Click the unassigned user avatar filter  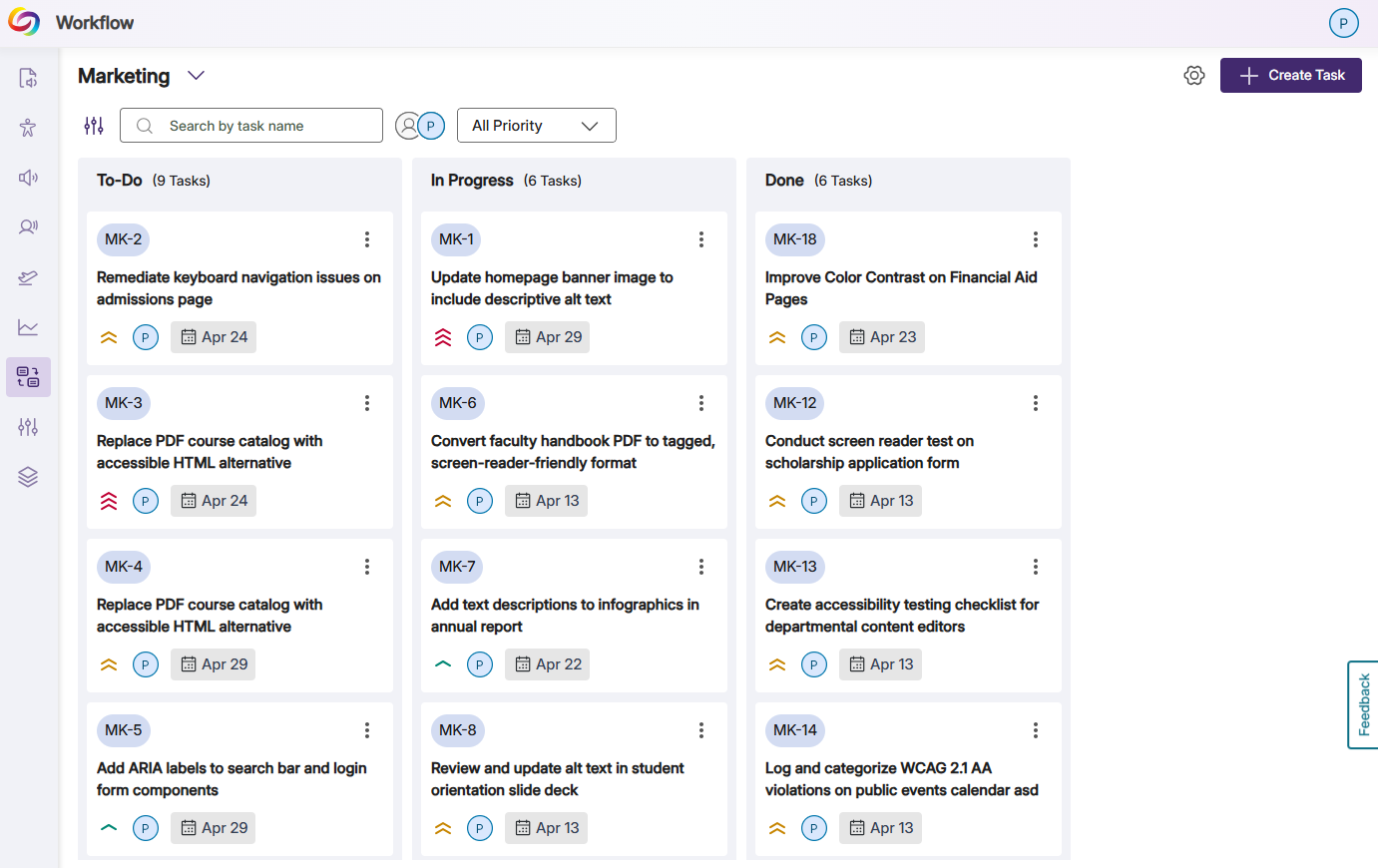[x=407, y=126]
